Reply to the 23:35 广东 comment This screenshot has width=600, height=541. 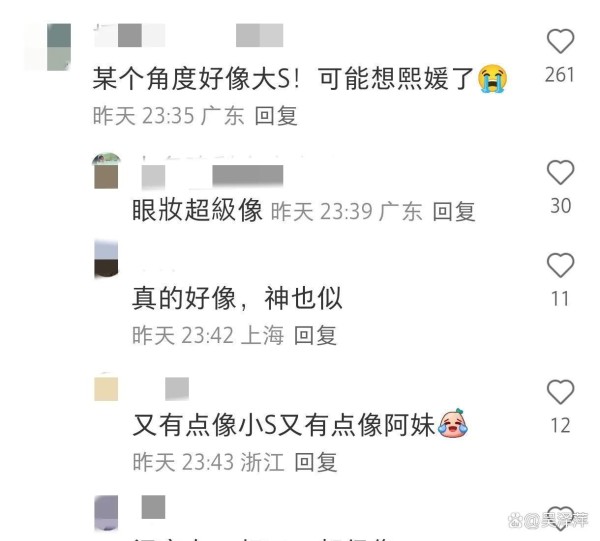coord(276,116)
